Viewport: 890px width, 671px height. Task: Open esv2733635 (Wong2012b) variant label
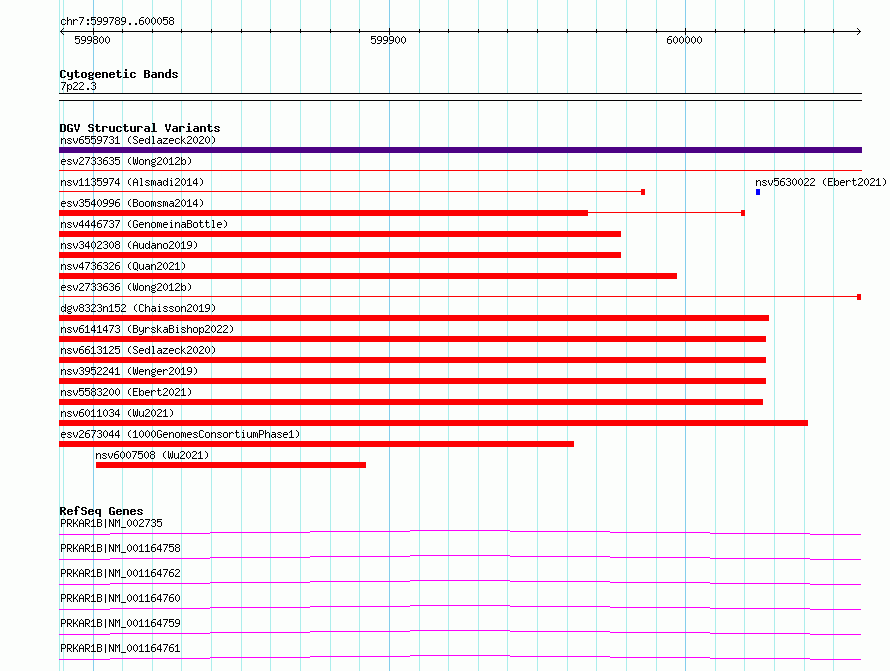(x=126, y=161)
